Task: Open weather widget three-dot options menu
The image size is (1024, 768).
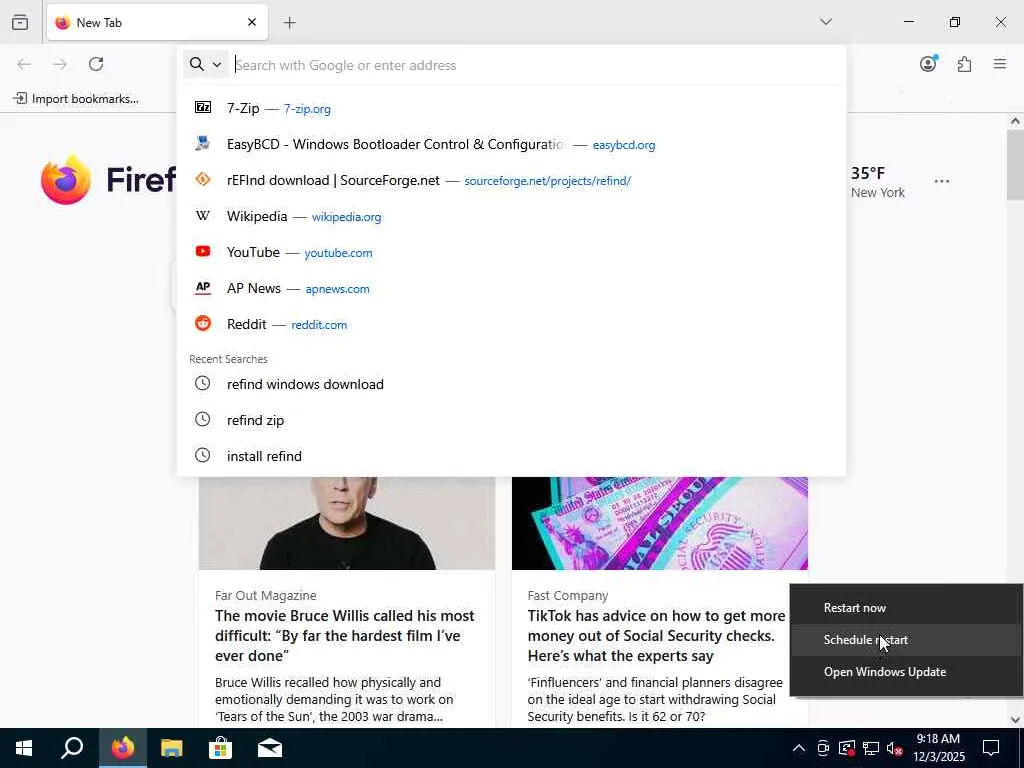Action: (x=942, y=181)
